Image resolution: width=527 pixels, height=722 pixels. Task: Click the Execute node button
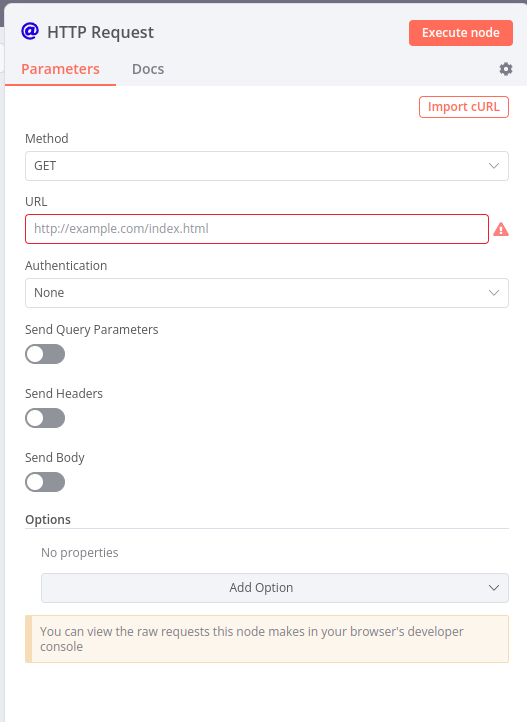click(x=461, y=33)
